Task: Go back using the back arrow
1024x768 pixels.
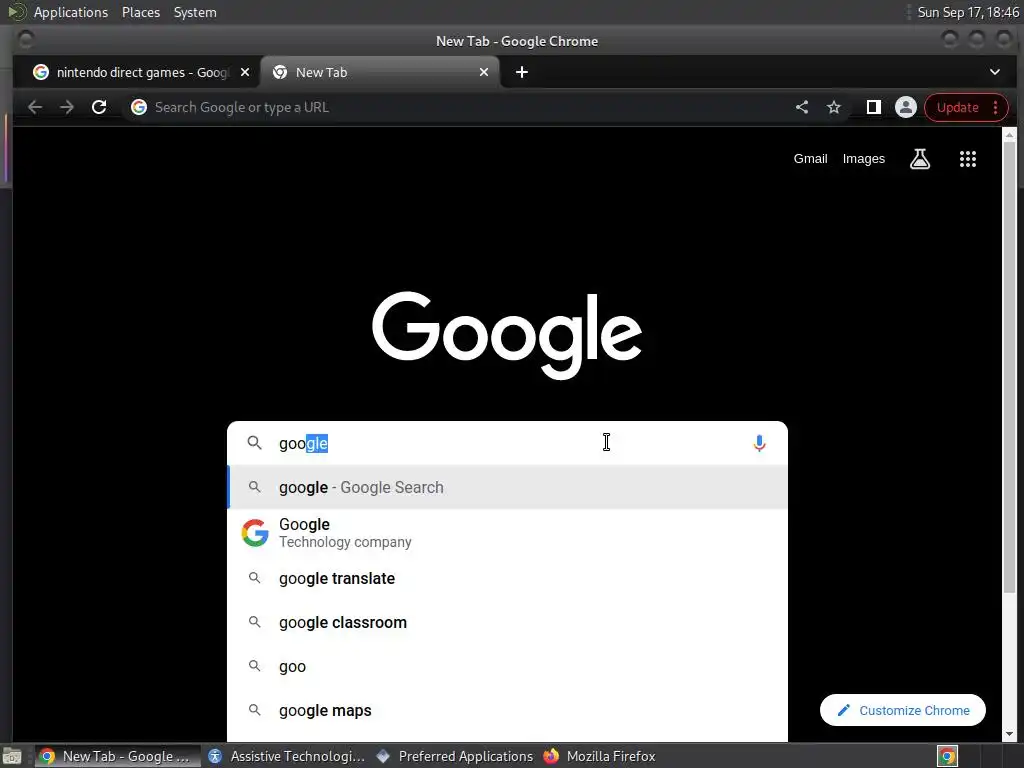Action: click(35, 107)
